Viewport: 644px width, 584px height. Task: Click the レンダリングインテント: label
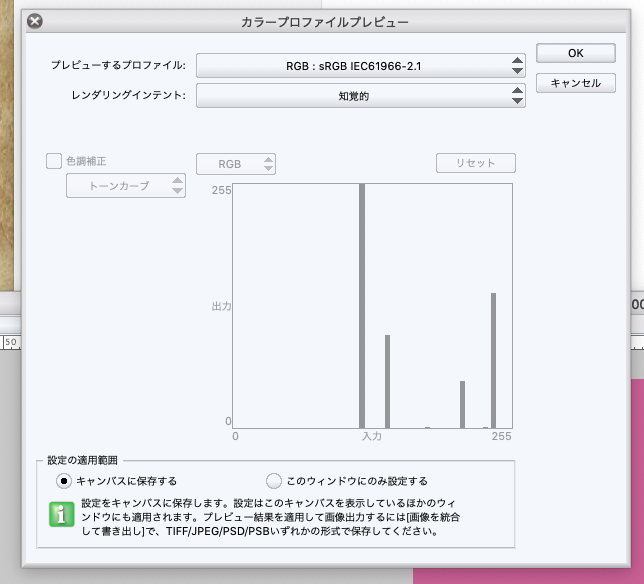tap(129, 95)
